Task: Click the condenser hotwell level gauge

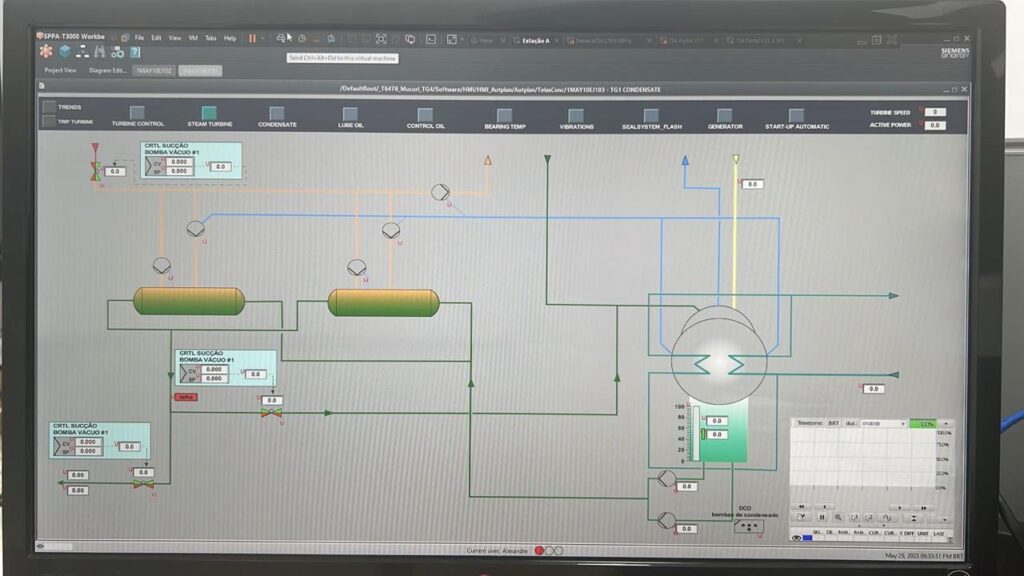Action: tap(695, 433)
